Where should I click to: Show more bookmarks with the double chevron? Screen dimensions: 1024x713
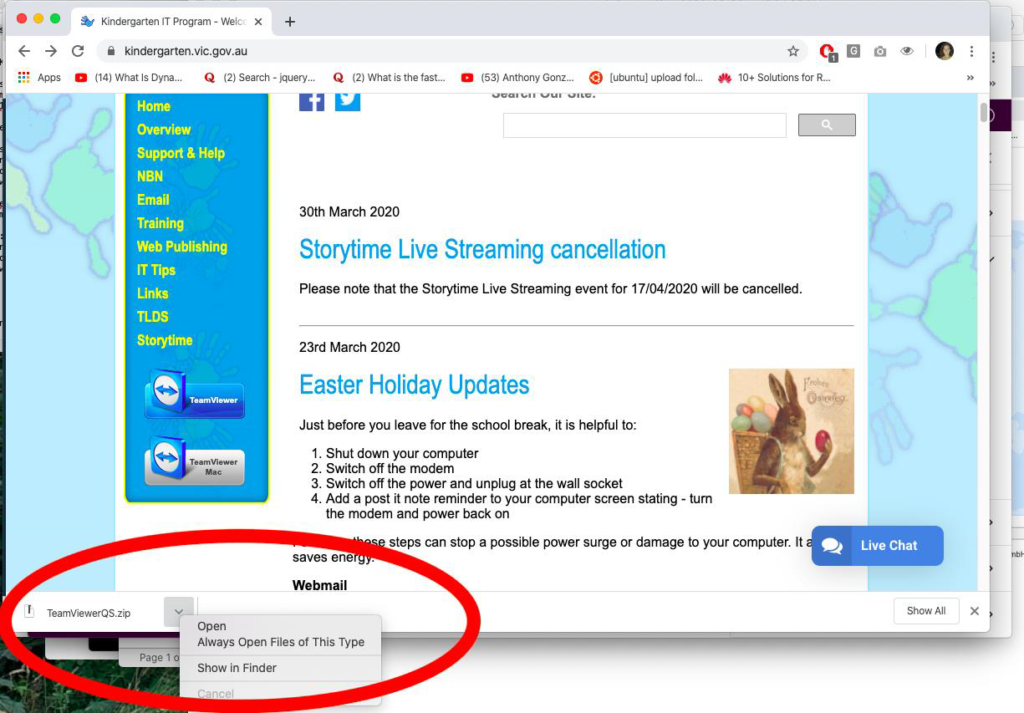tap(970, 77)
